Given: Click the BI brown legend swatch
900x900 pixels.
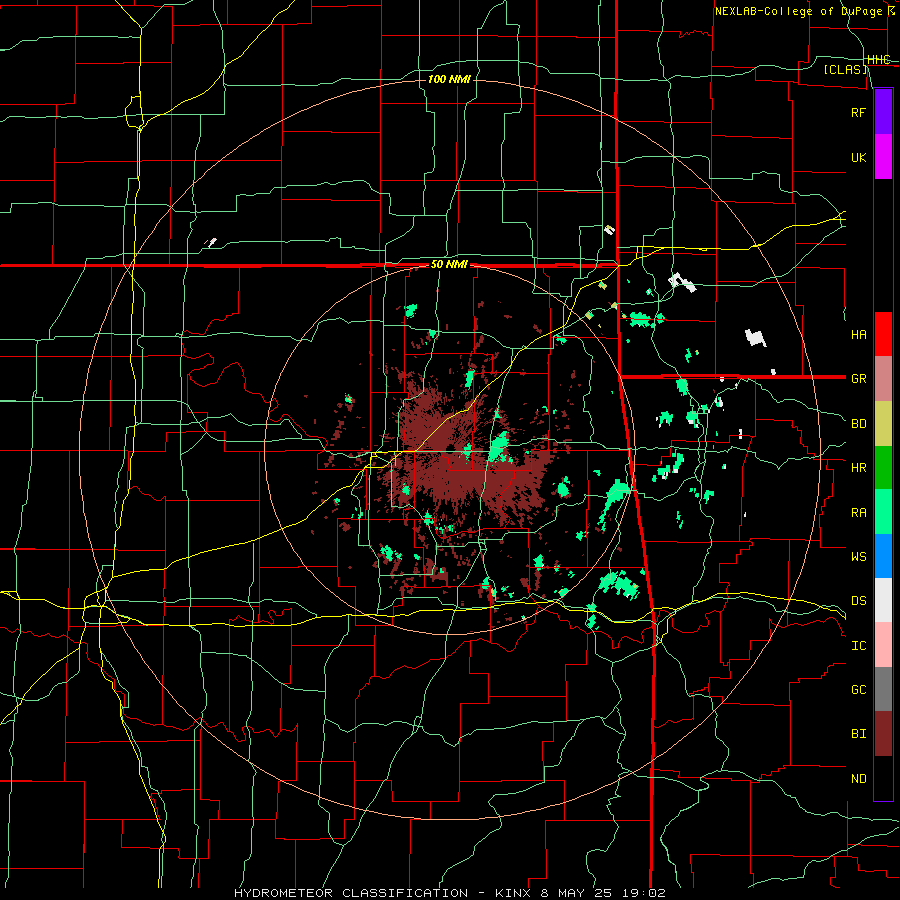Looking at the screenshot, I should point(883,734).
